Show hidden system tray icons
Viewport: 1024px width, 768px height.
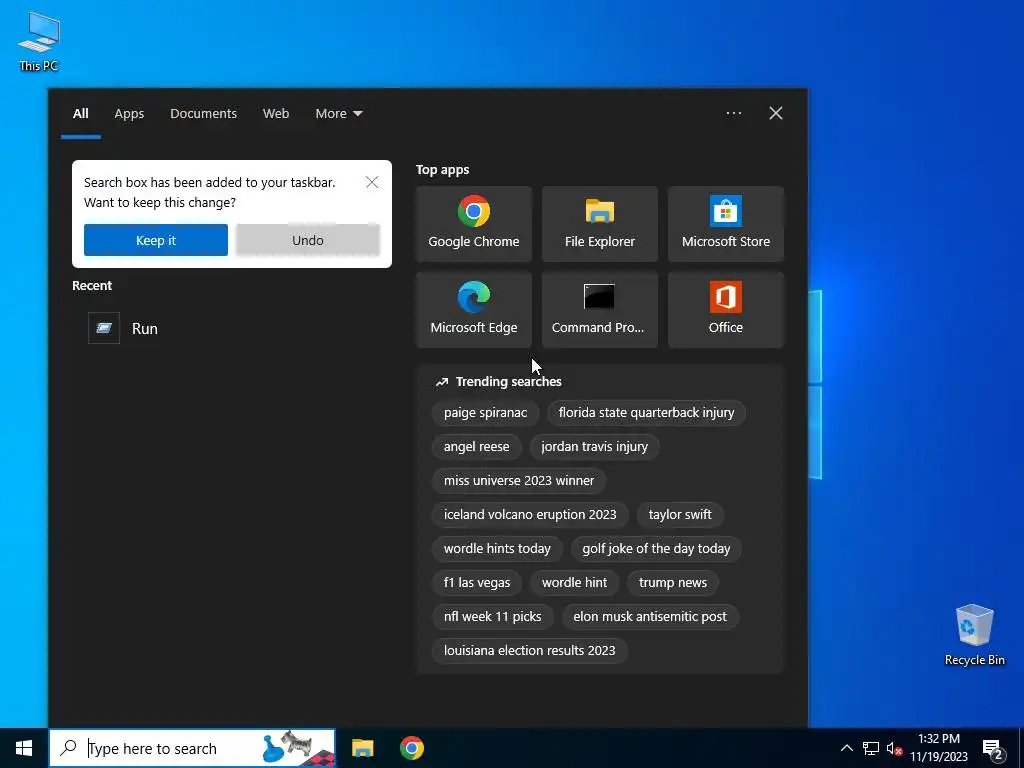click(846, 748)
